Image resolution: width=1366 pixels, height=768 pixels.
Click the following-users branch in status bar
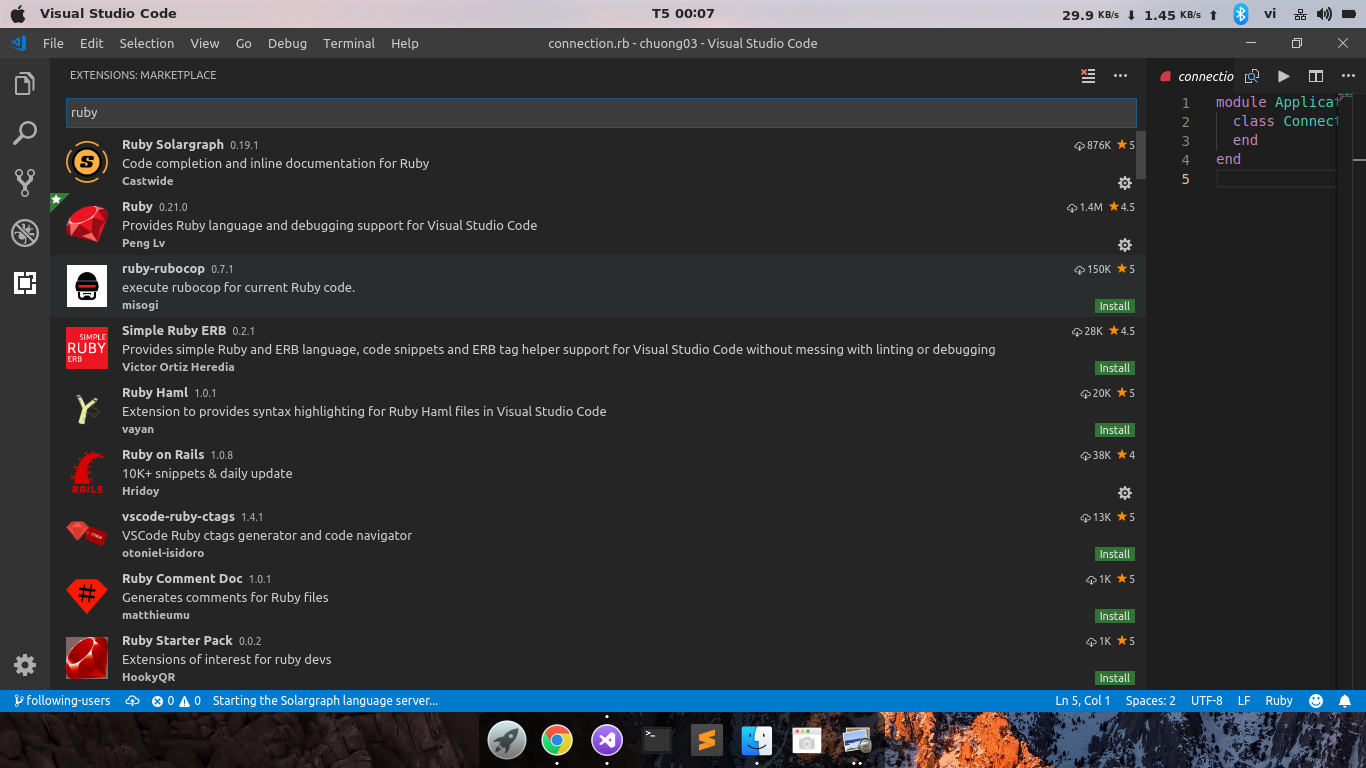62,701
